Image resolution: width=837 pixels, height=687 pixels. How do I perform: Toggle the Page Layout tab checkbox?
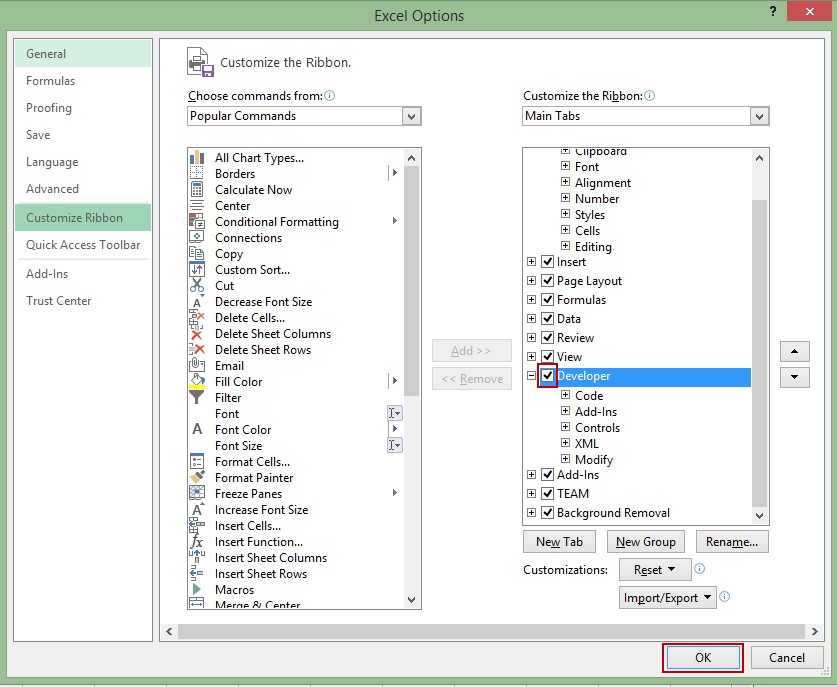point(547,280)
